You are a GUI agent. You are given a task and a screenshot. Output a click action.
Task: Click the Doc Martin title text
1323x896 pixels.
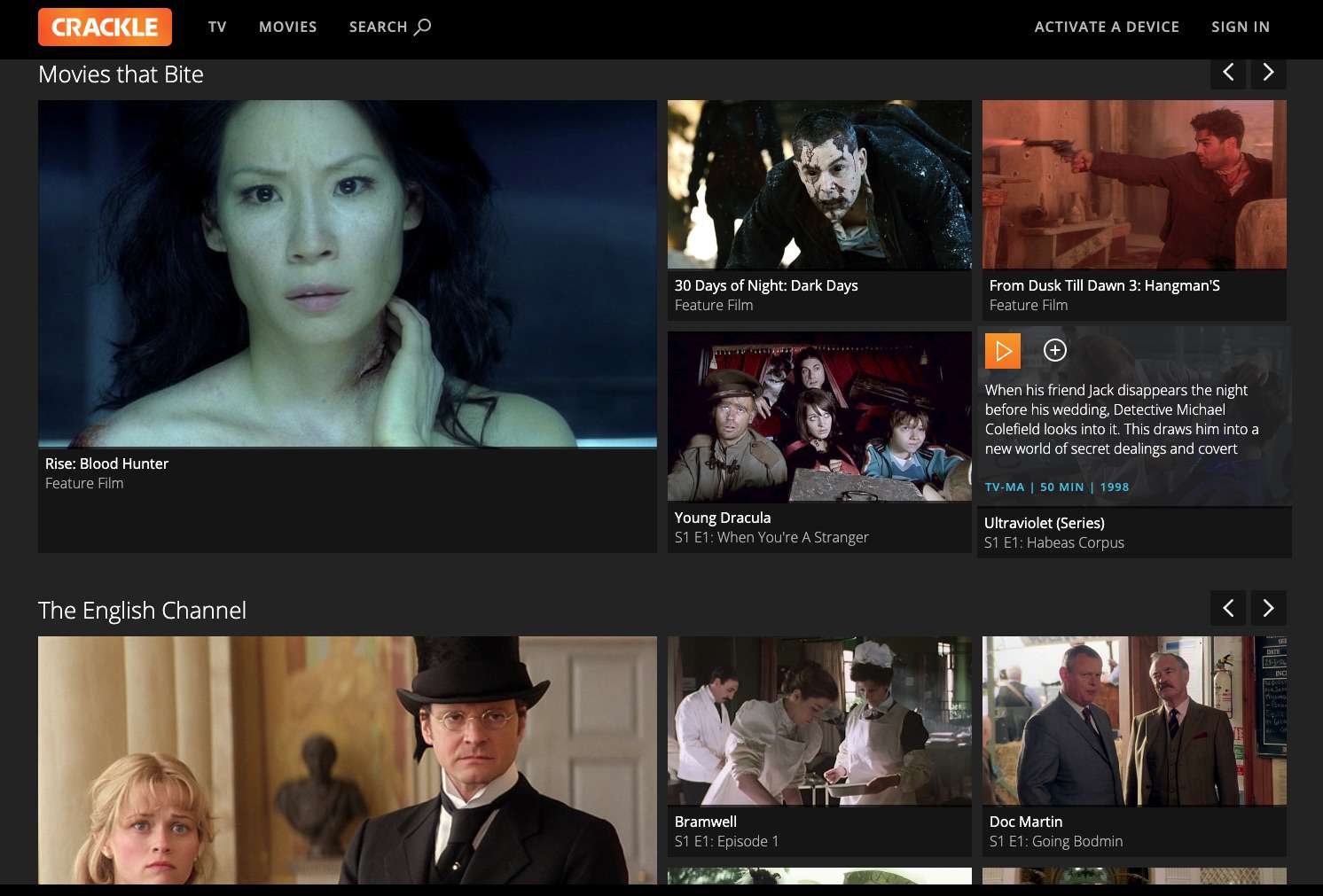coord(1026,822)
